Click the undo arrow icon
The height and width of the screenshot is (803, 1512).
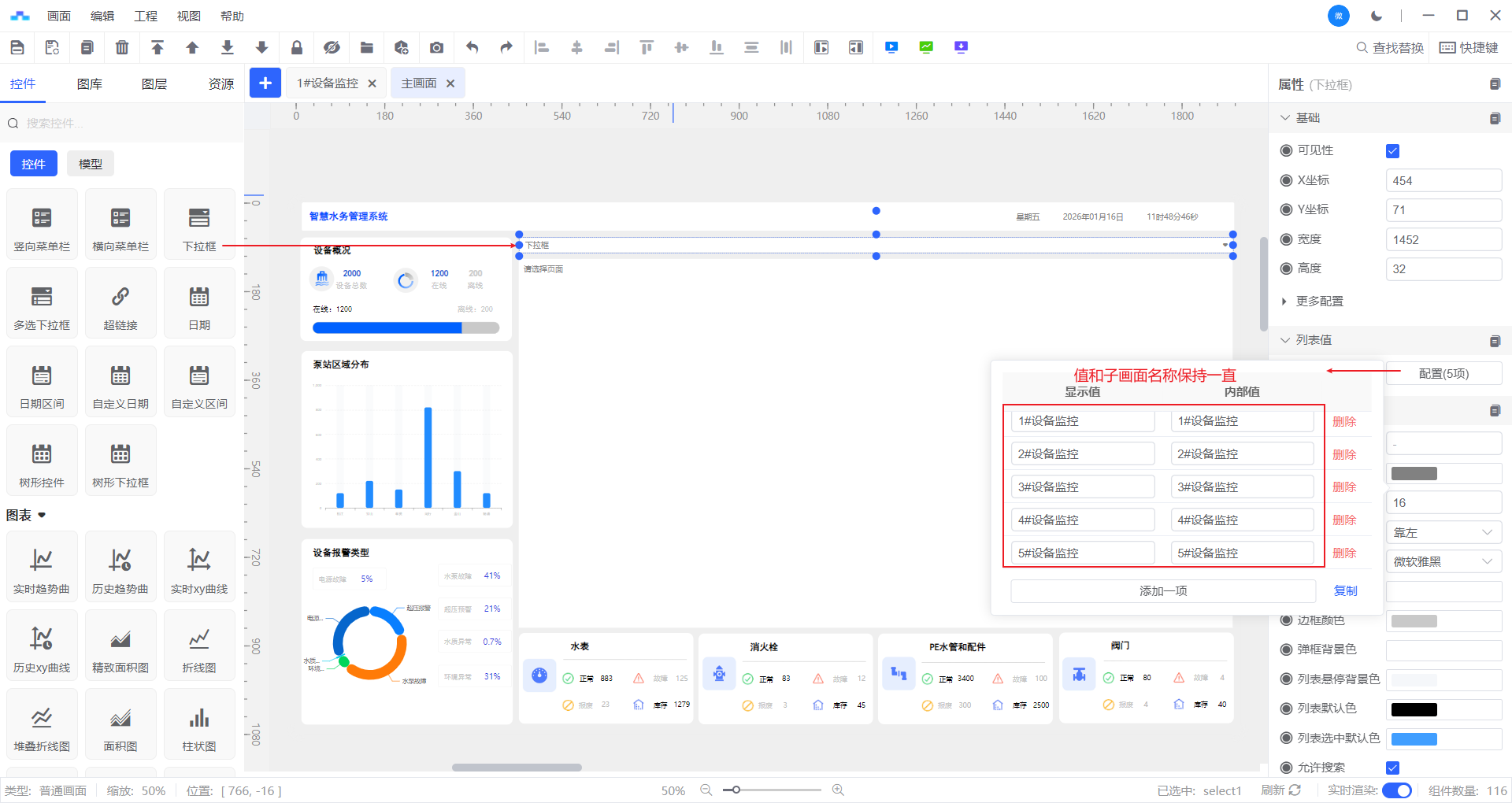pyautogui.click(x=472, y=47)
